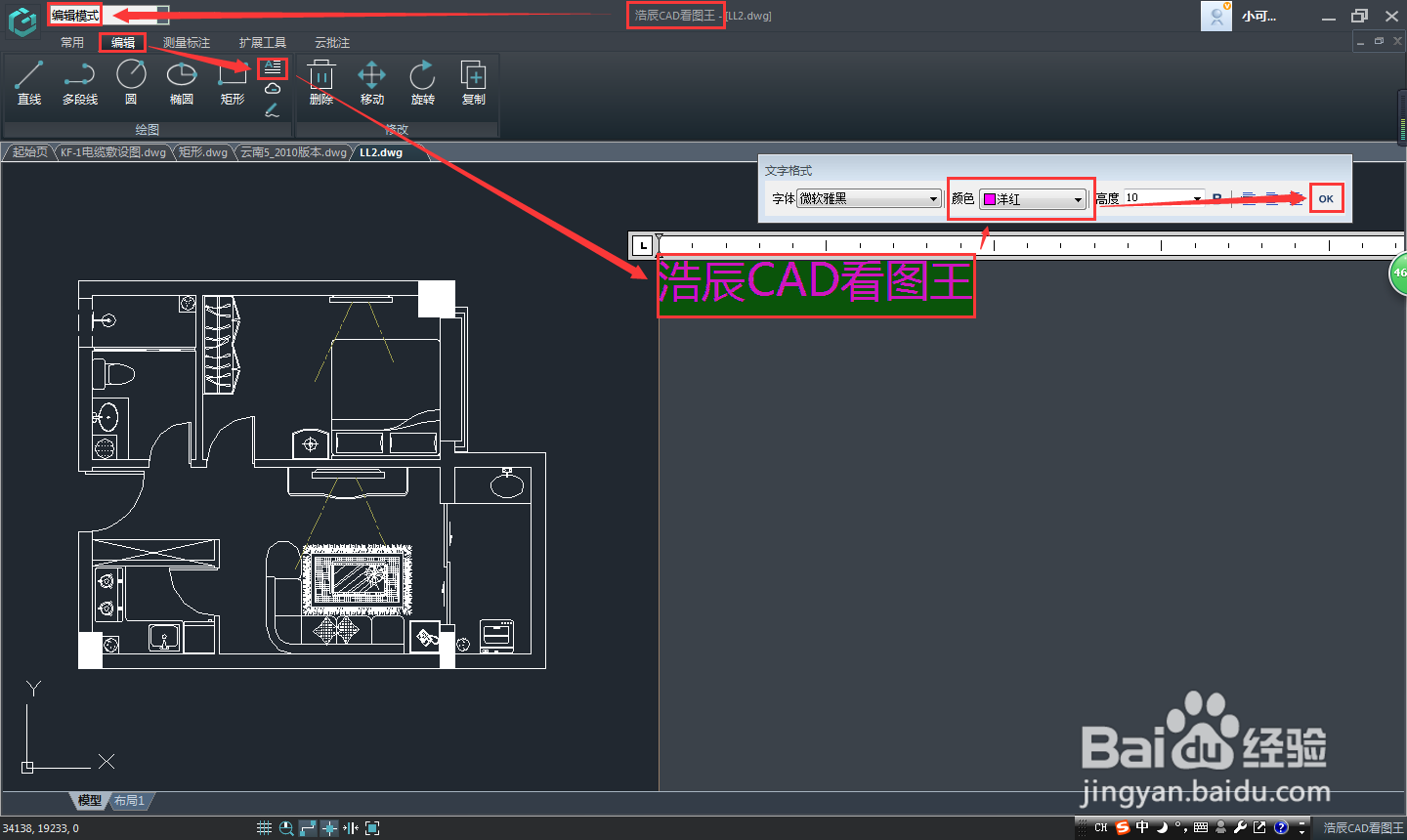Open input method wrench settings
The width and height of the screenshot is (1407, 840).
point(1240,827)
